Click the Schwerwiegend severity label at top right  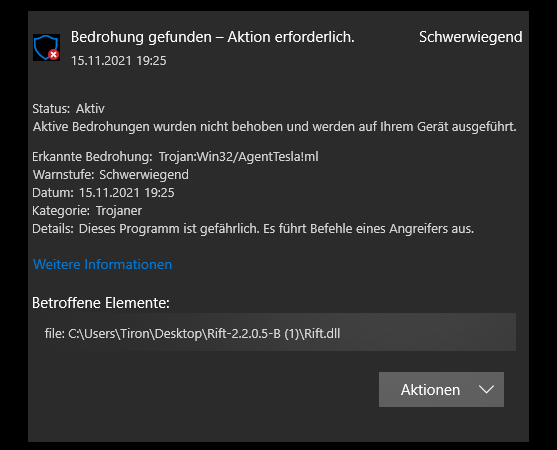471,37
